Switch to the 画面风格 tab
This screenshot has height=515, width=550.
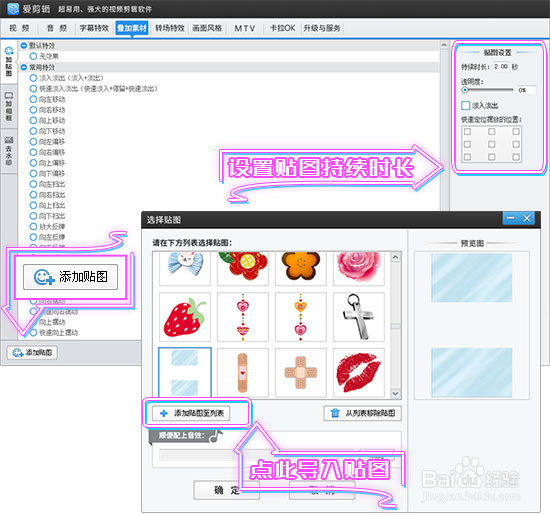(207, 28)
